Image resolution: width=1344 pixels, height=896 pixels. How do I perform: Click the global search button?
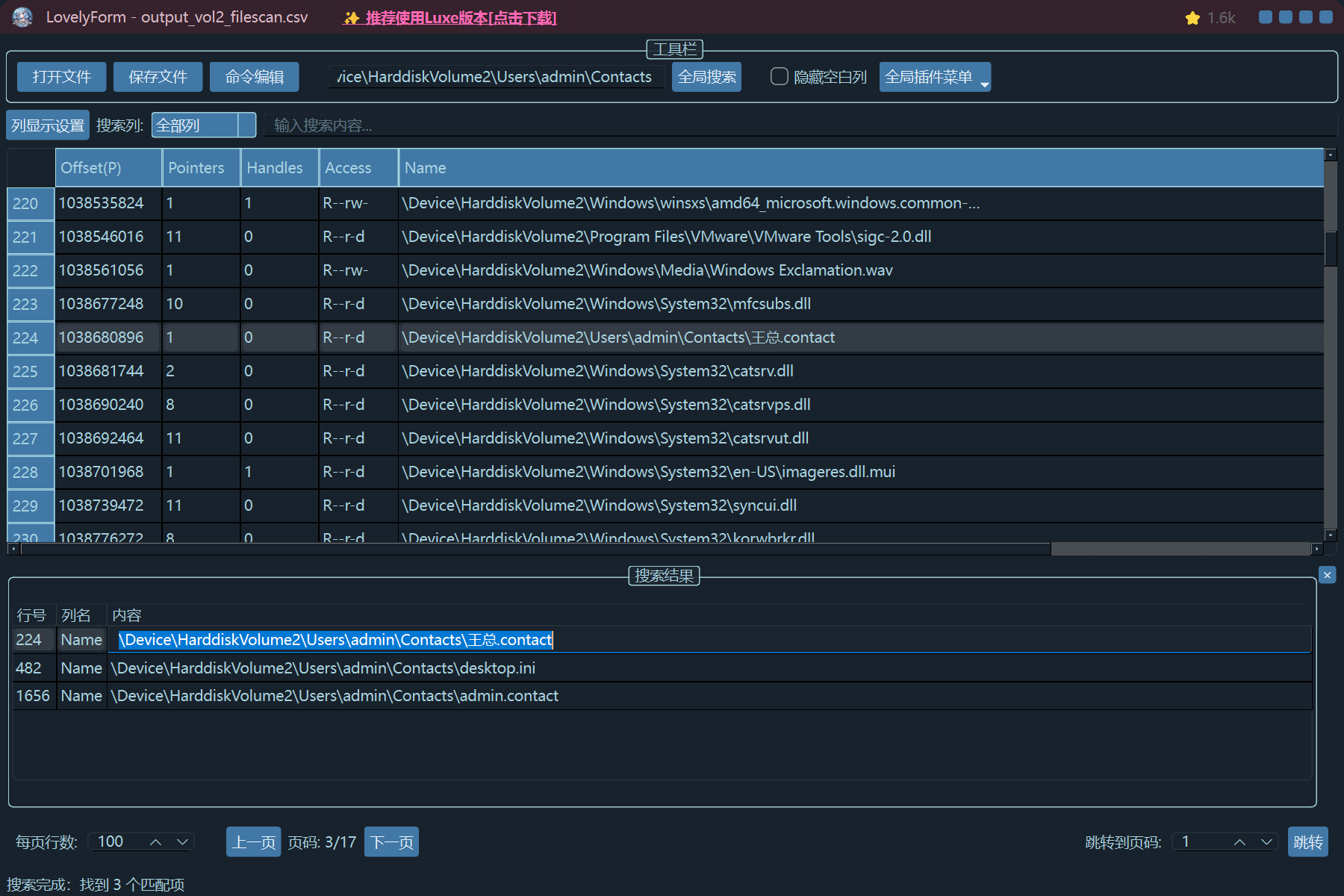click(x=706, y=77)
